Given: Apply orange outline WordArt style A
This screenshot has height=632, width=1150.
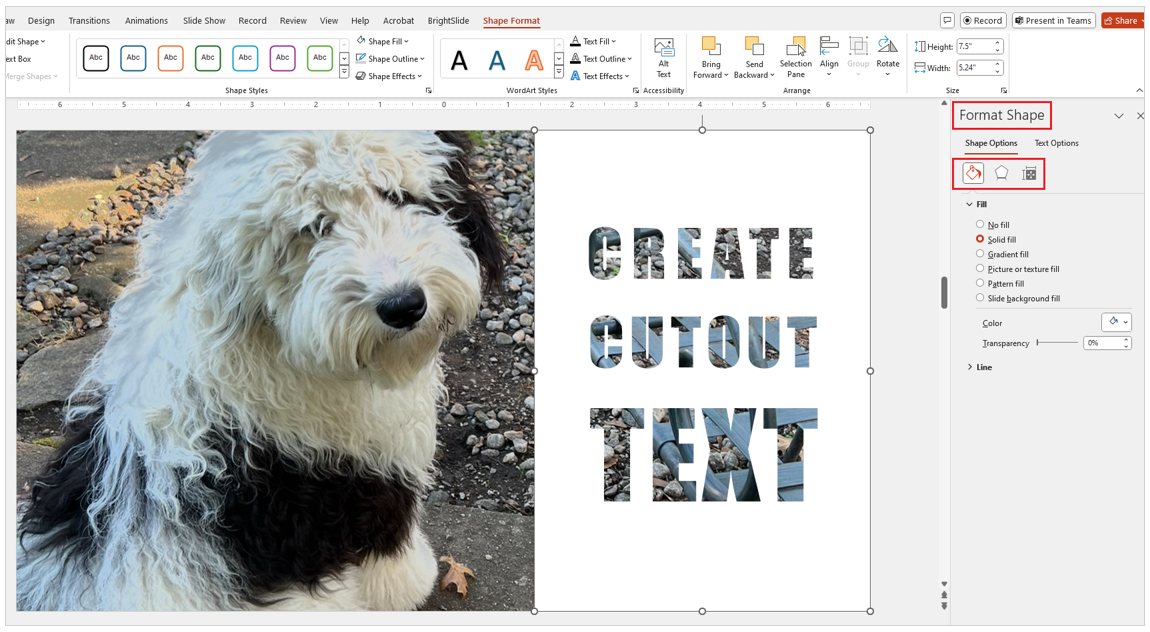Looking at the screenshot, I should (x=534, y=60).
